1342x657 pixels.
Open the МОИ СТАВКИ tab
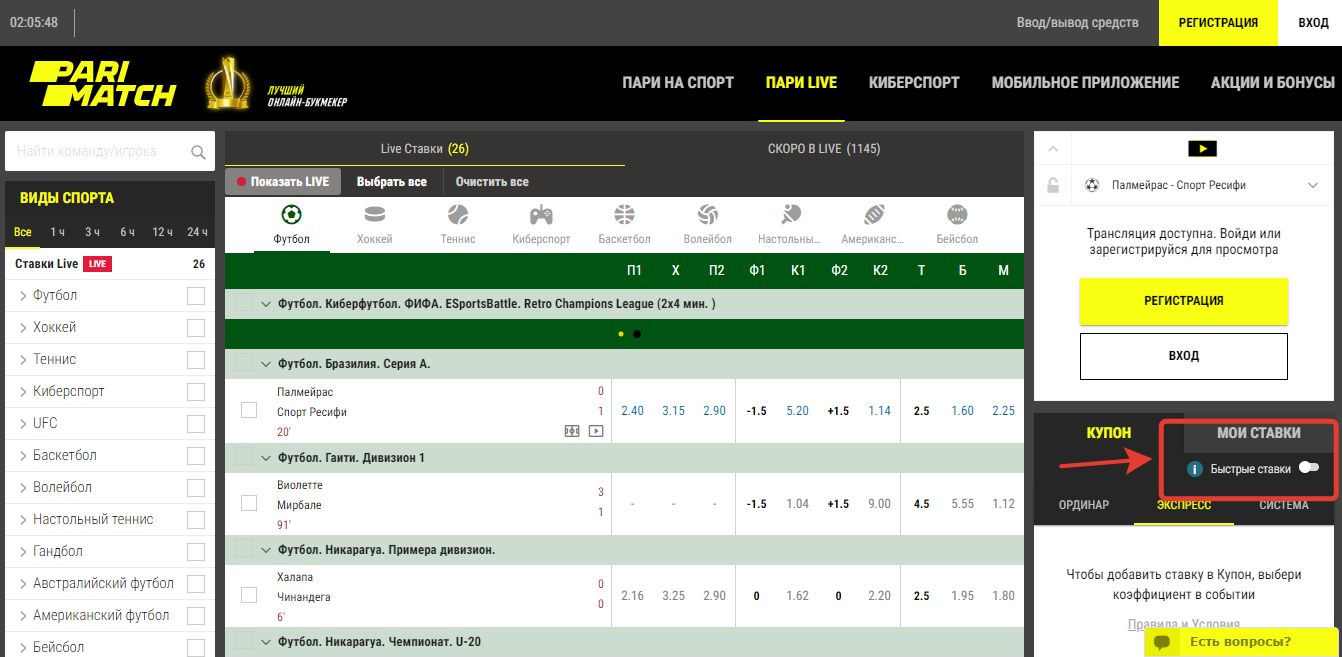point(1259,433)
